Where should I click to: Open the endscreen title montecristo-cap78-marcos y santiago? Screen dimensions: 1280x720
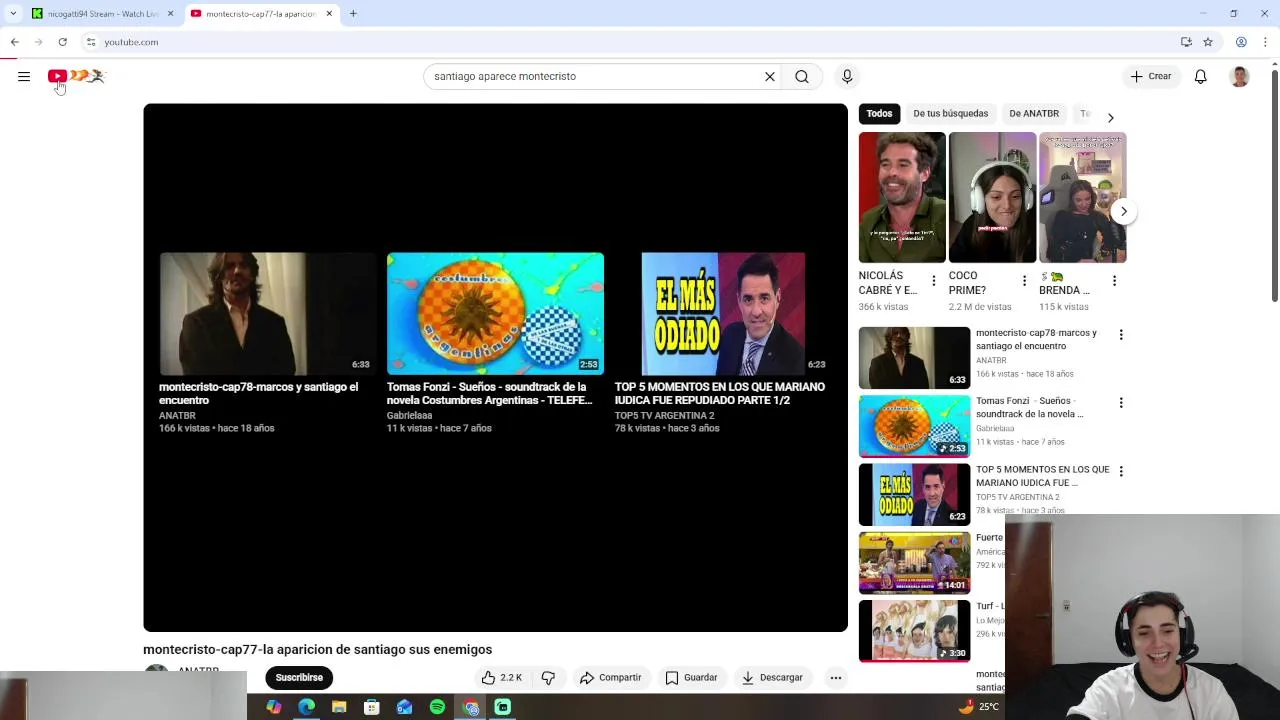point(258,393)
